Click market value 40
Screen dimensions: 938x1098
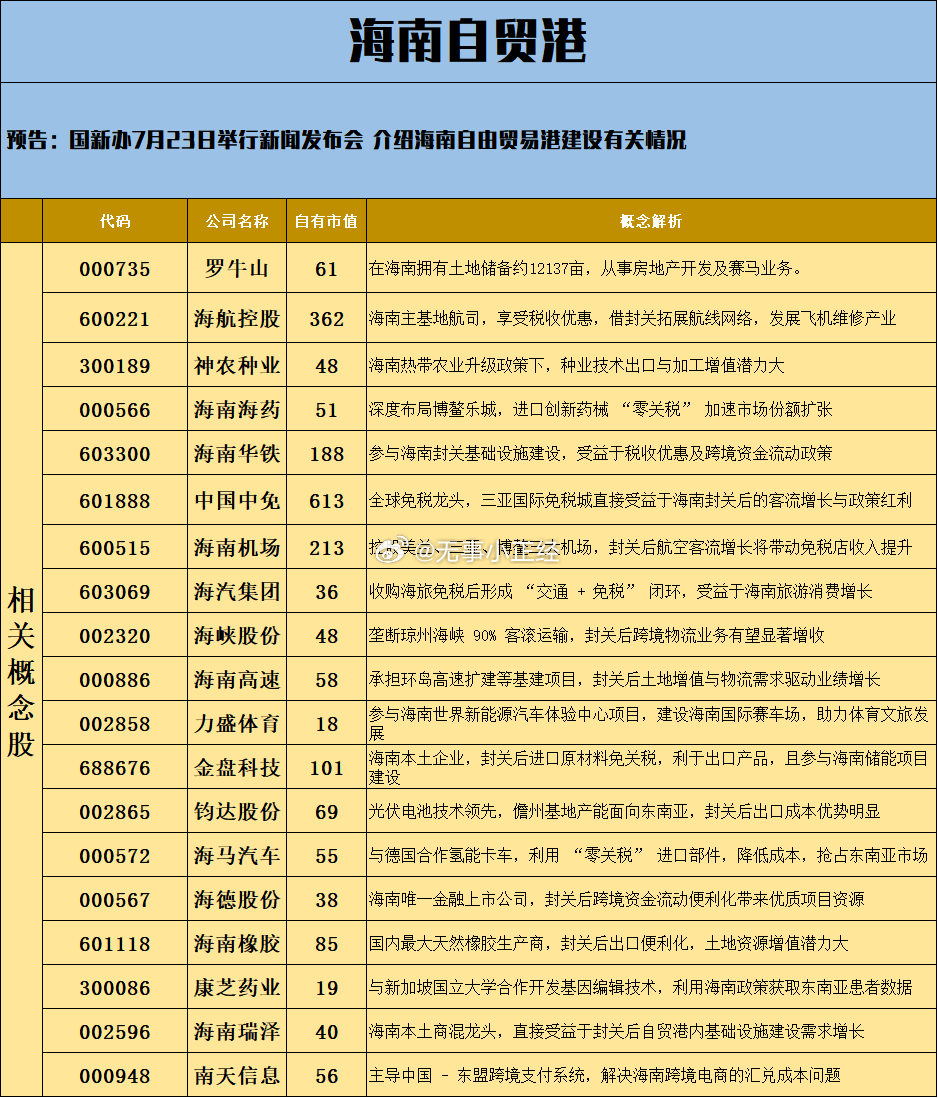point(326,1034)
